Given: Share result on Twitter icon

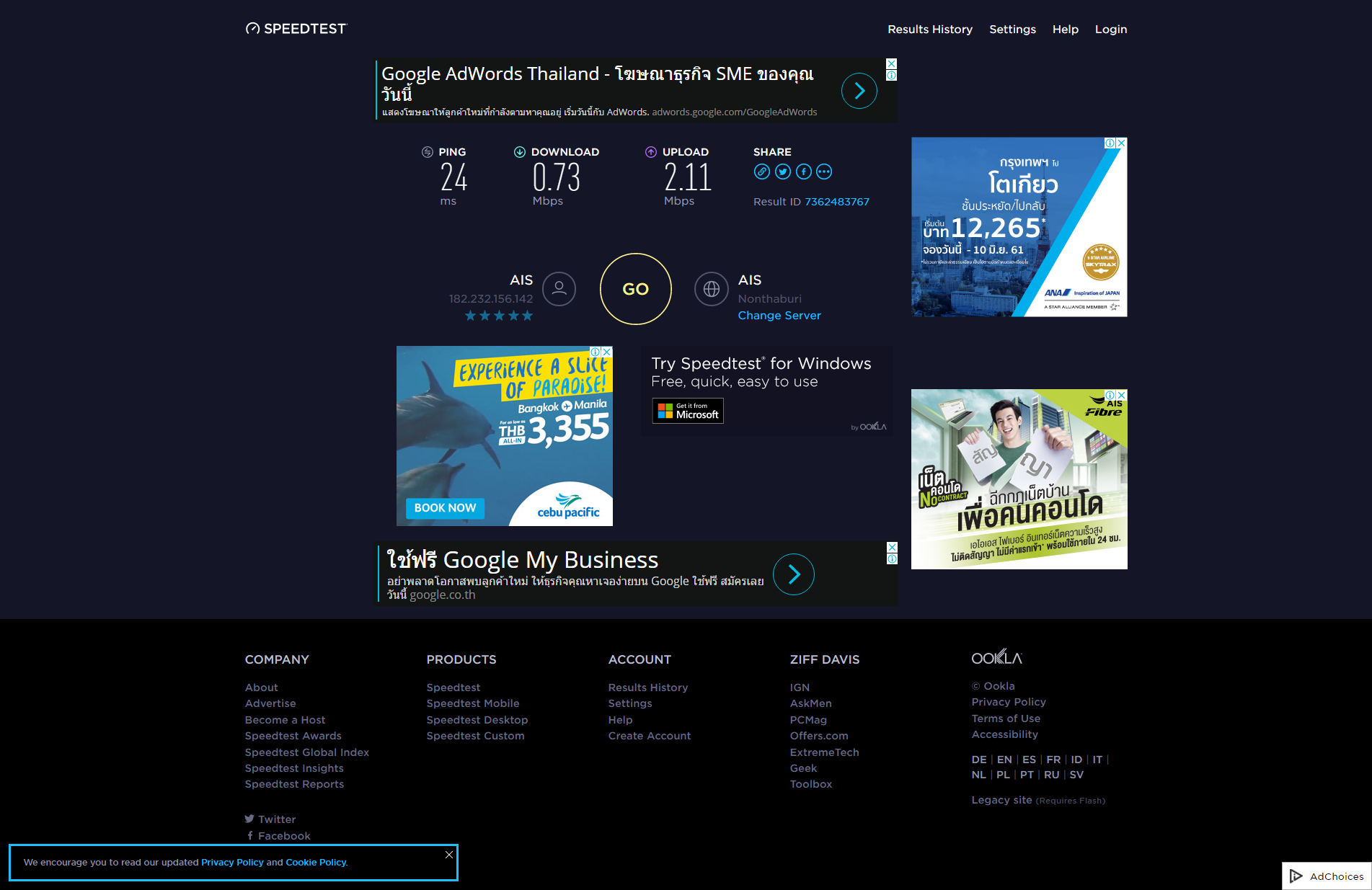Looking at the screenshot, I should (x=783, y=172).
